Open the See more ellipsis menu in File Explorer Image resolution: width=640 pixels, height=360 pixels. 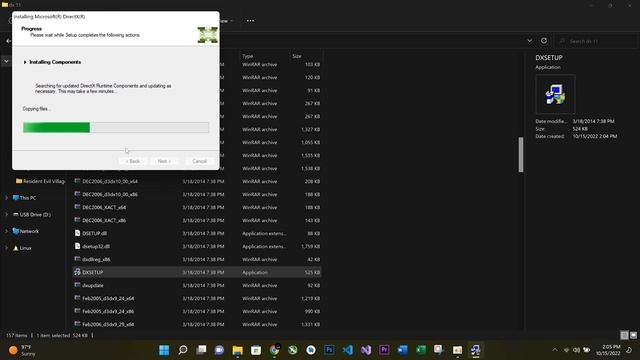(250, 20)
